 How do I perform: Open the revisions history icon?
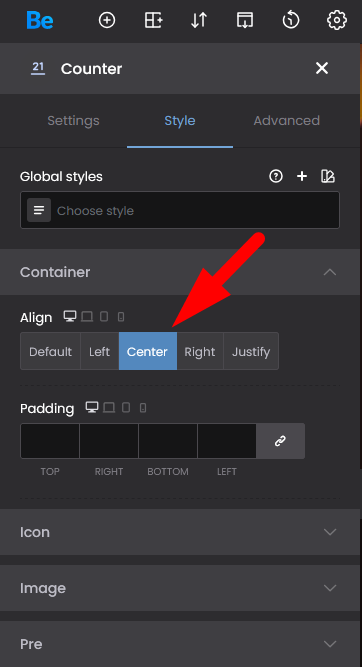(291, 20)
